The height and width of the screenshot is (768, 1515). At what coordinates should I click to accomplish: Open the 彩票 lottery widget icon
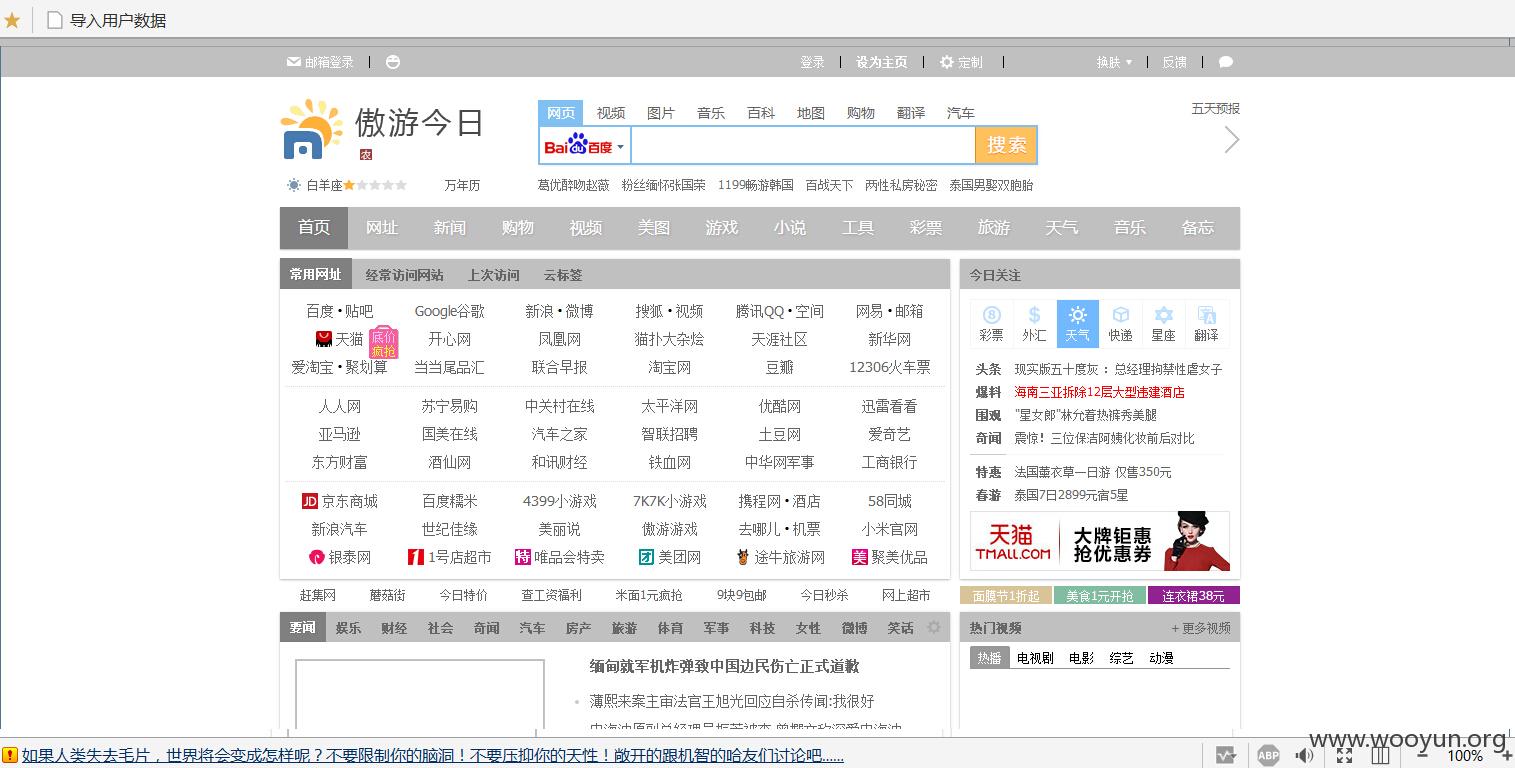tap(991, 324)
